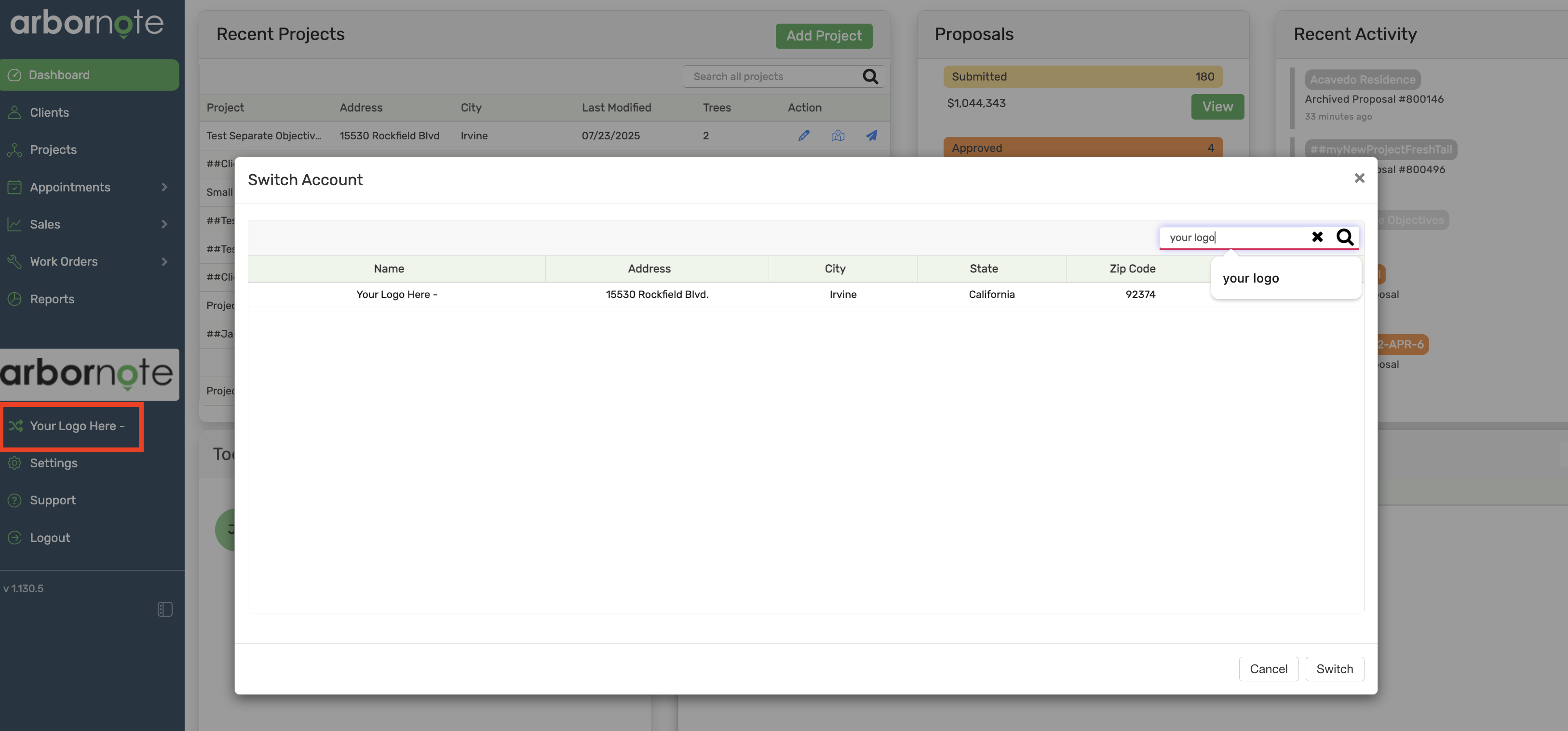Image resolution: width=1568 pixels, height=731 pixels.
Task: Expand the Sales menu chevron
Action: (x=164, y=225)
